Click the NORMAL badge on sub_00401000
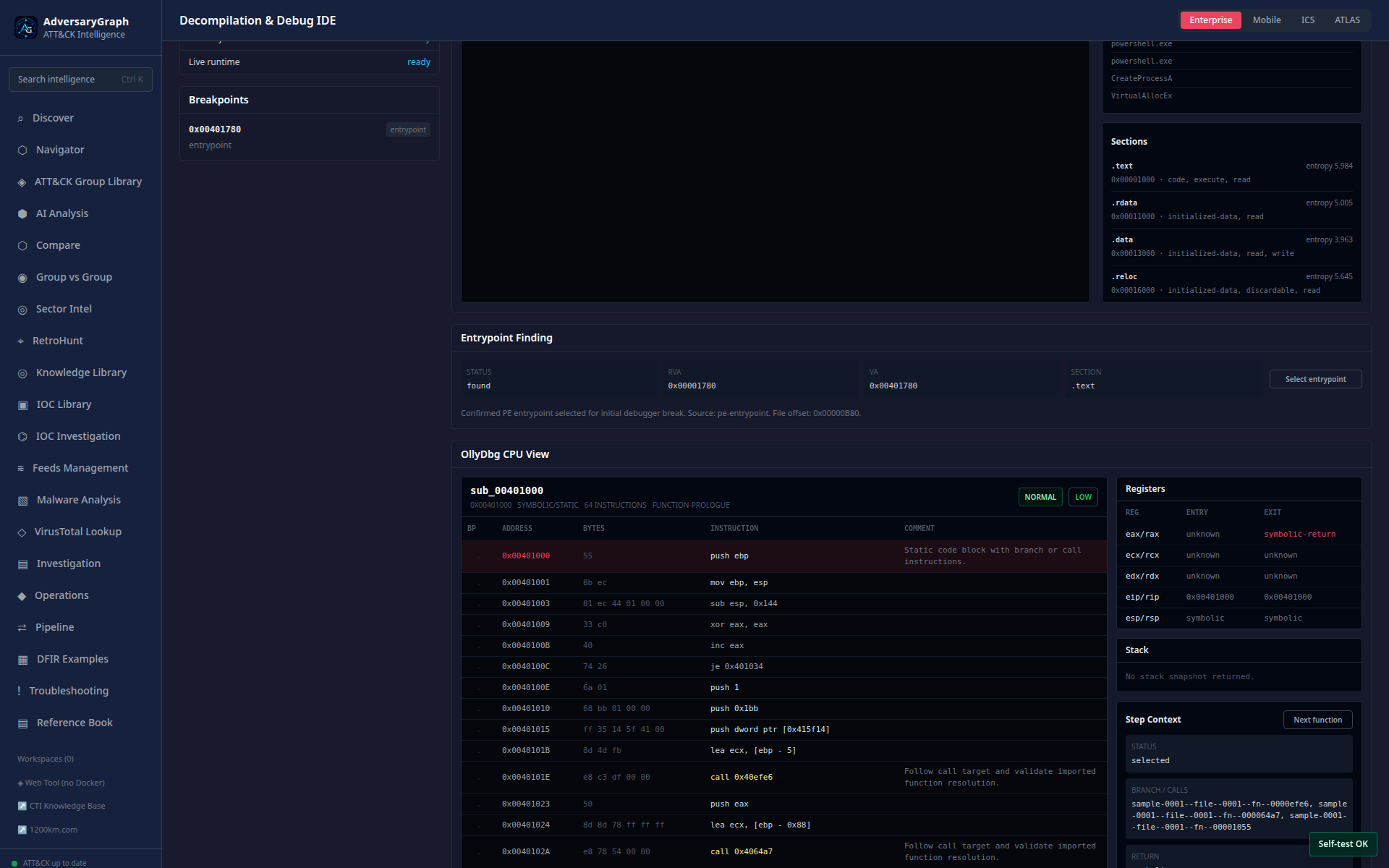1389x868 pixels. [1040, 497]
